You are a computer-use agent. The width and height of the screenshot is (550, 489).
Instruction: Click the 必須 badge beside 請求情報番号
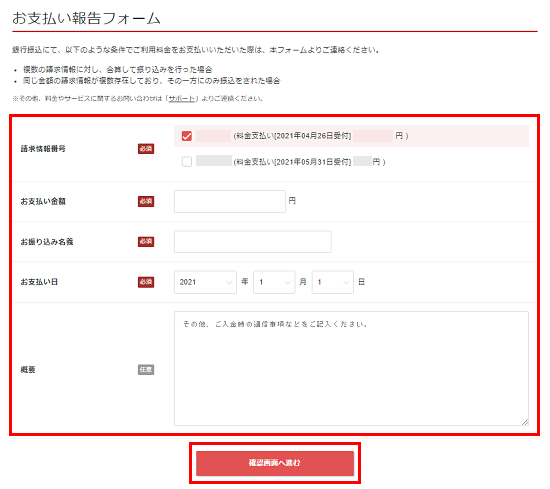146,149
